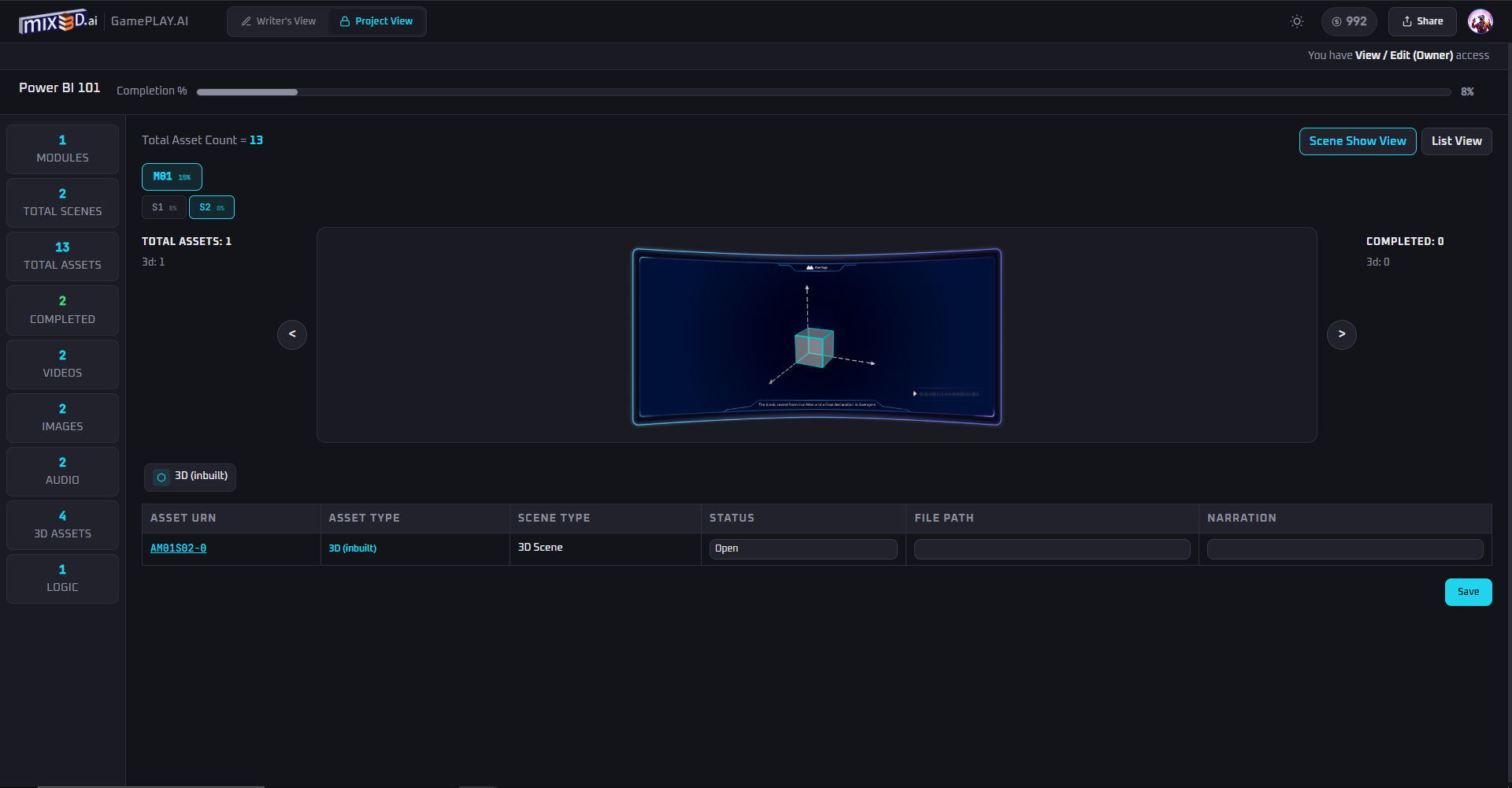The height and width of the screenshot is (788, 1512).
Task: Click the 992 credits coin badge
Action: pyautogui.click(x=1349, y=21)
